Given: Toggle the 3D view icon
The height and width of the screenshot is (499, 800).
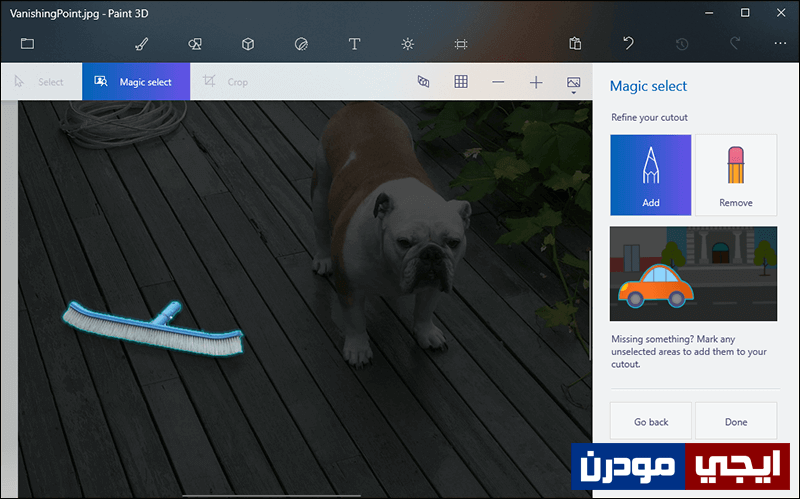Looking at the screenshot, I should point(423,82).
